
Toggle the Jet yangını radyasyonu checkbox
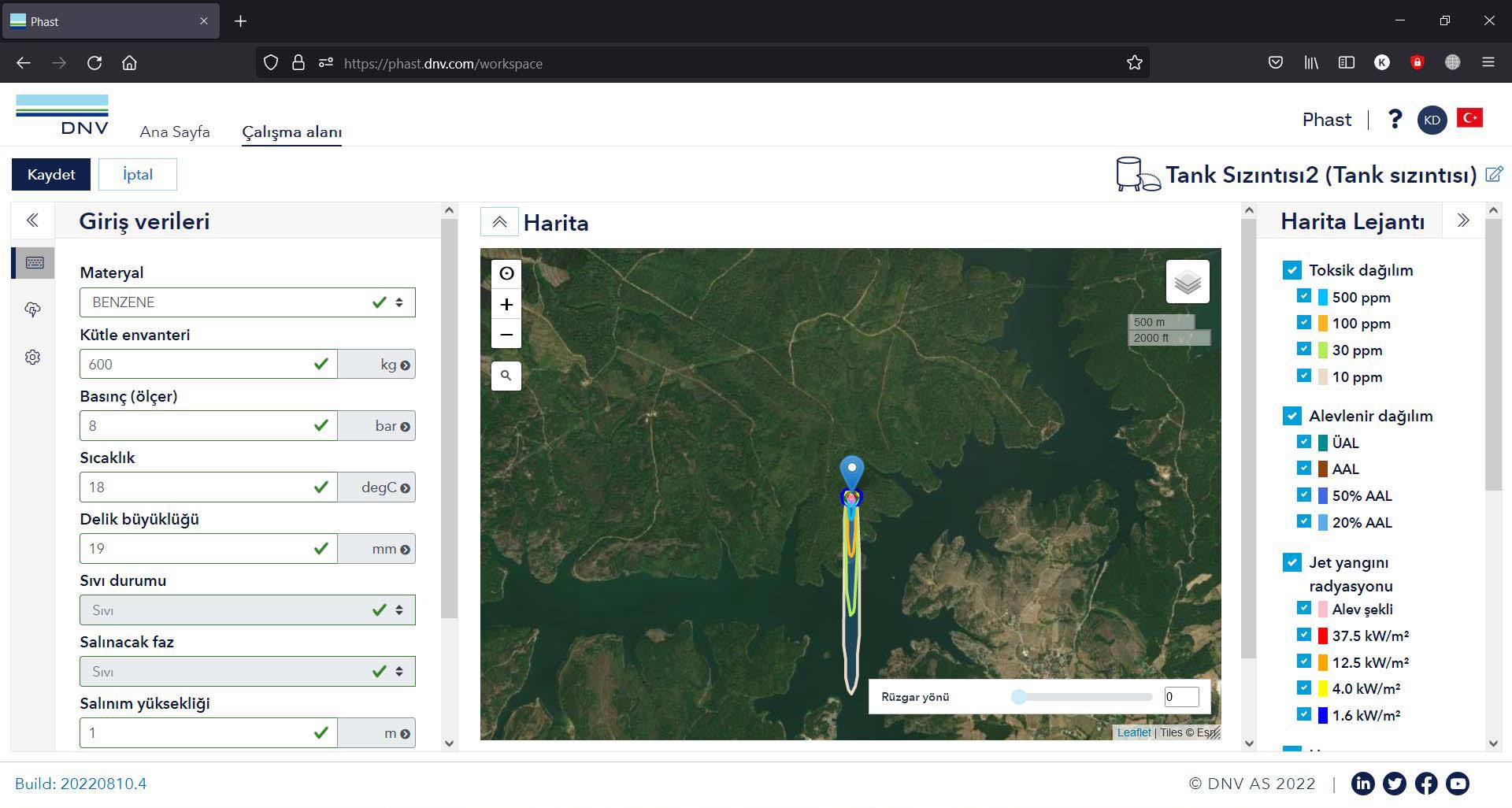click(1292, 562)
